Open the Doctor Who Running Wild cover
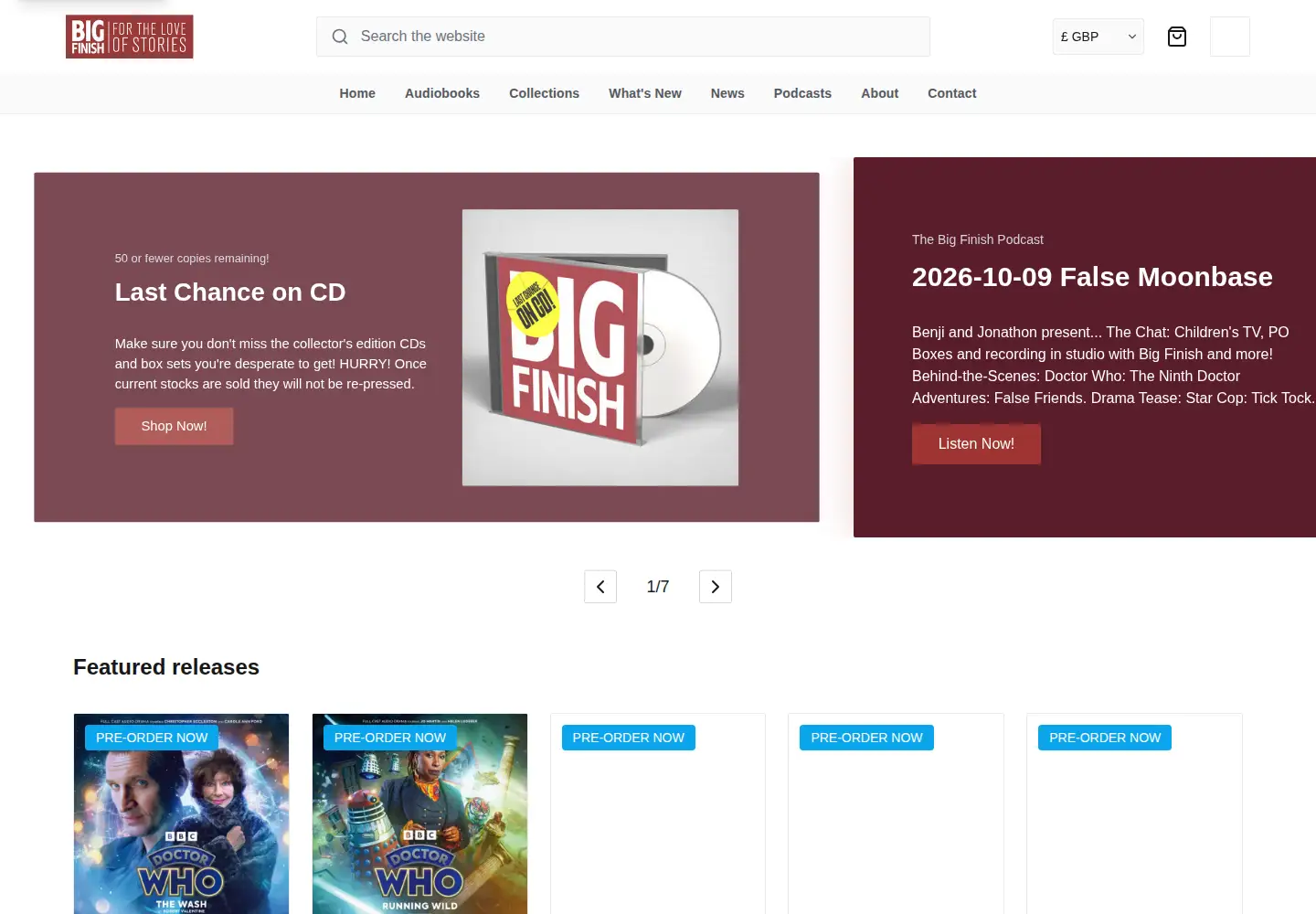The width and height of the screenshot is (1316, 914). (419, 813)
